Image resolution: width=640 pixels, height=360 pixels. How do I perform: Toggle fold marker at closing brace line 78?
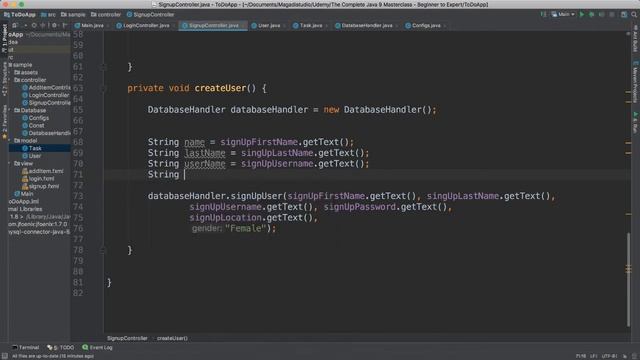click(102, 250)
